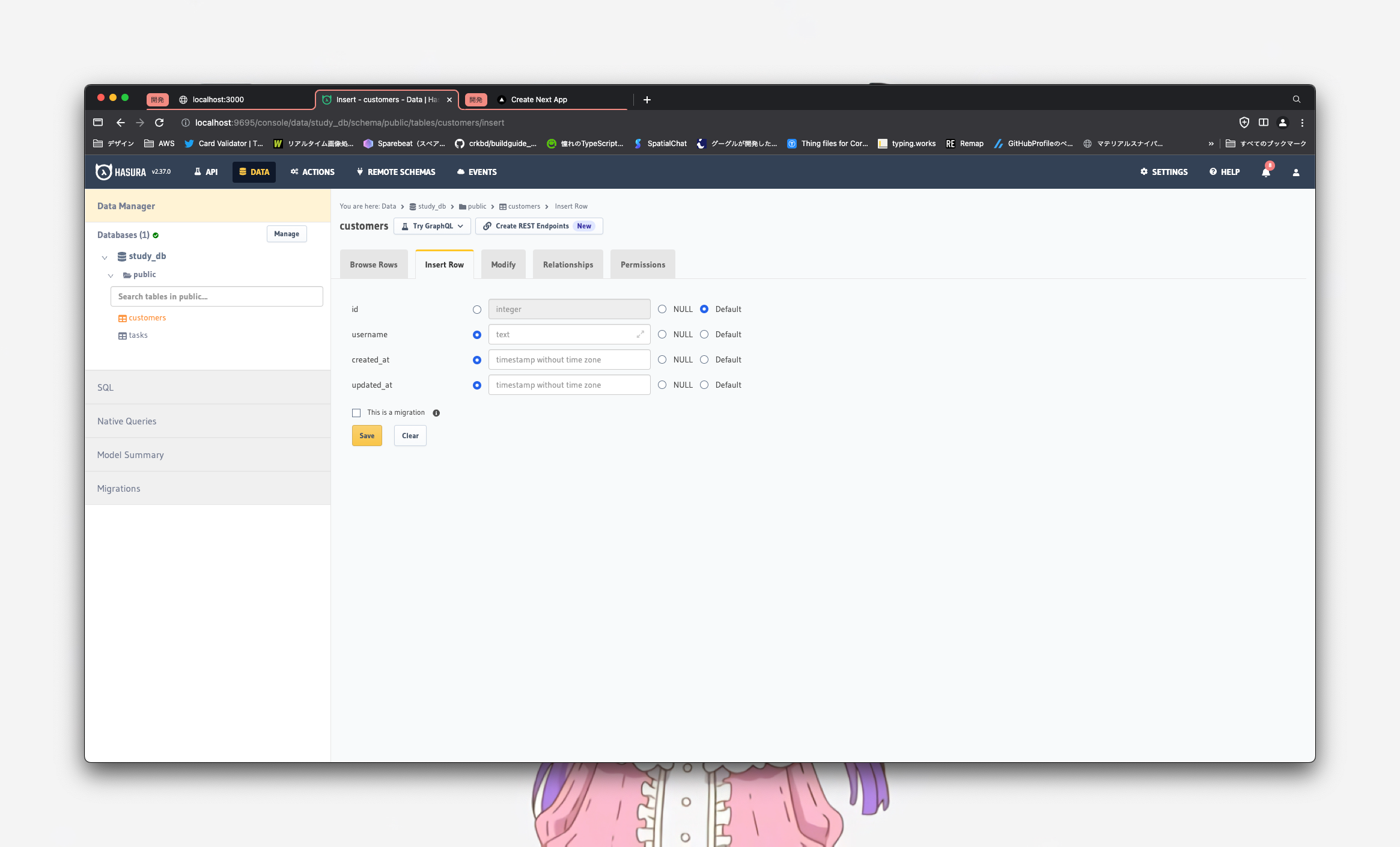
Task: Click the Manage databases button
Action: 286,234
